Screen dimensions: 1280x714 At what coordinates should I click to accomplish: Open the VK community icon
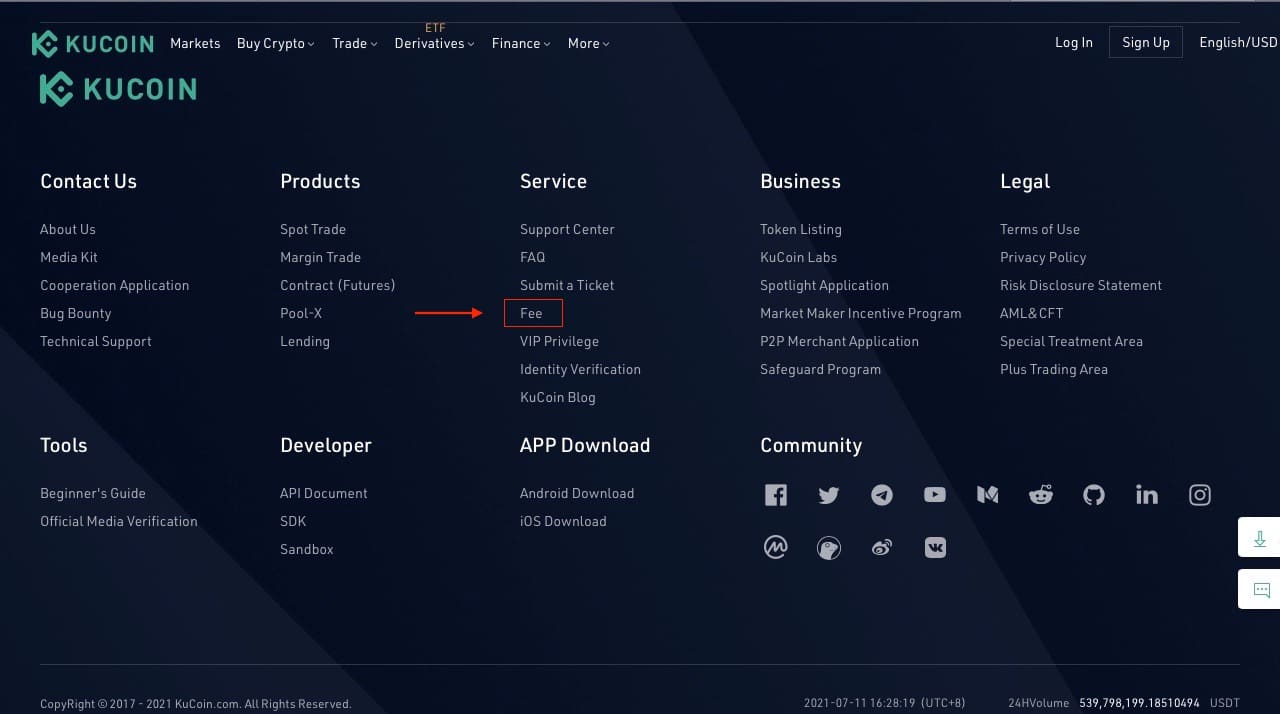[x=934, y=547]
